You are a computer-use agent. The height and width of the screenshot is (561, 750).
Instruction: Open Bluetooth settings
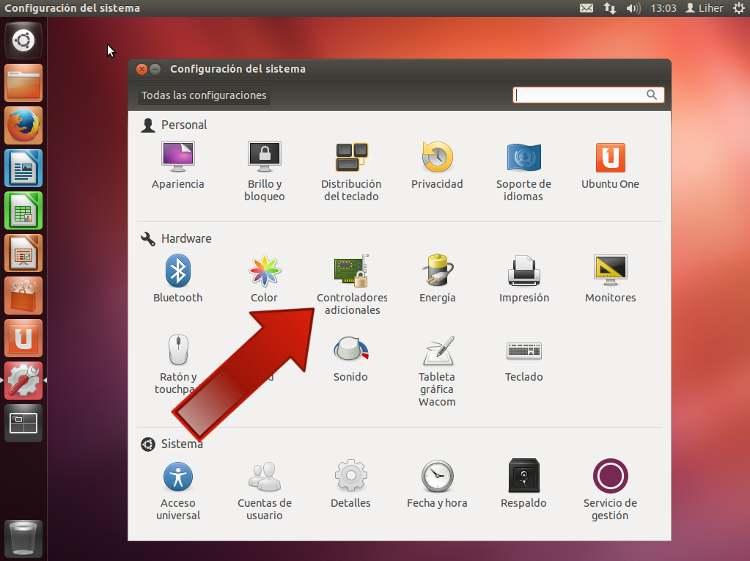pyautogui.click(x=177, y=278)
